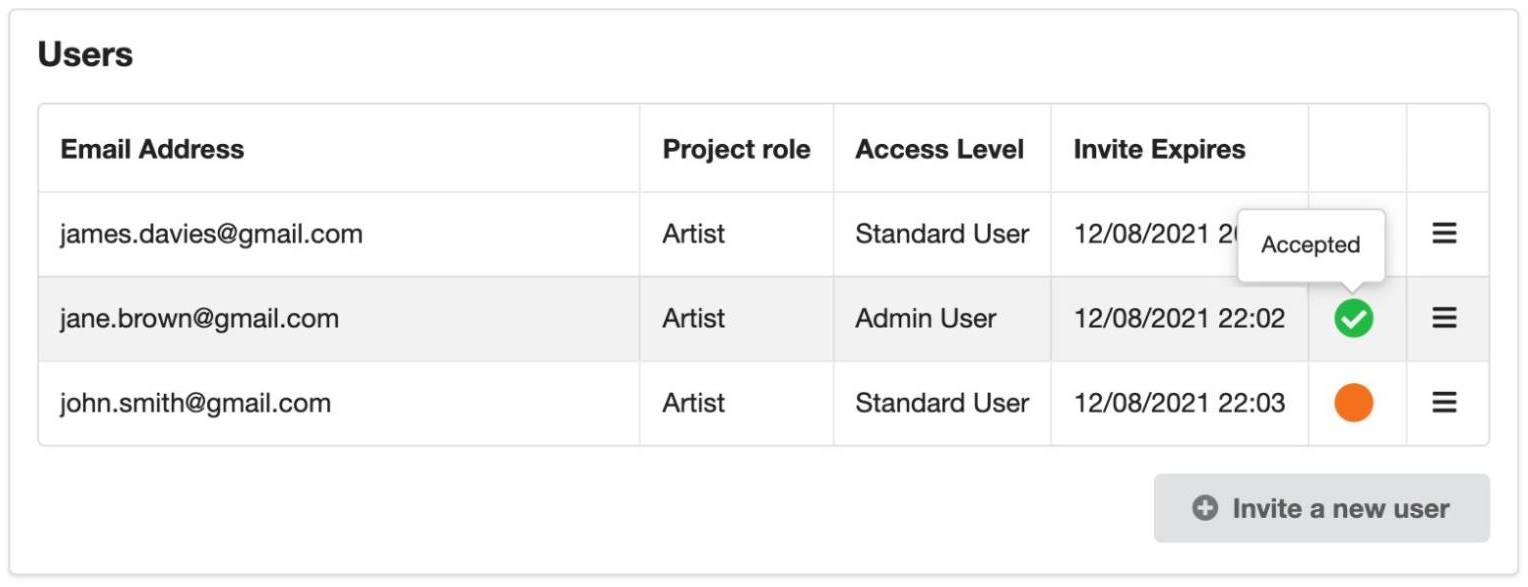Click the Artist role in jane.brown's row

coord(693,318)
